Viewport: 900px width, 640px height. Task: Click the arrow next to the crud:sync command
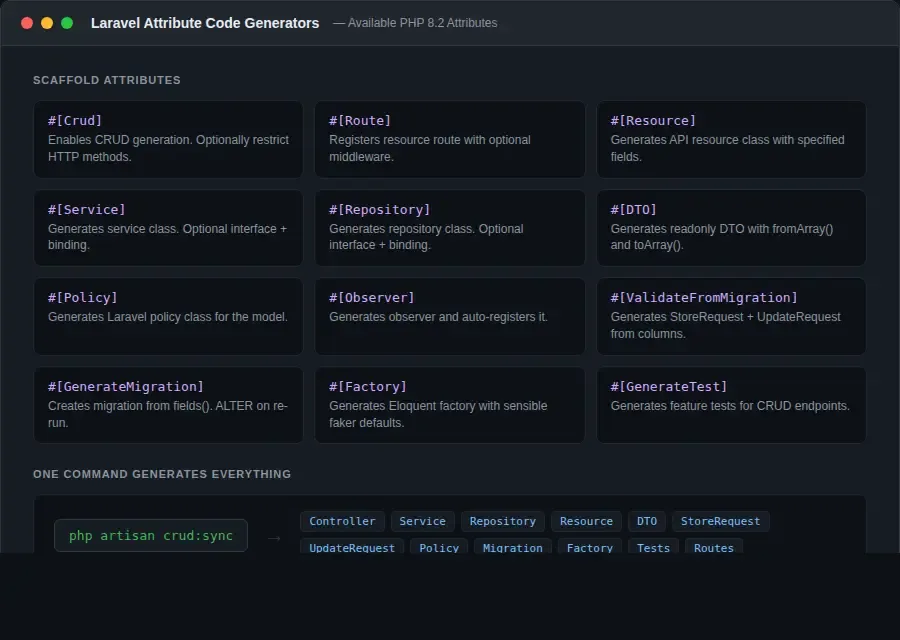tap(274, 538)
